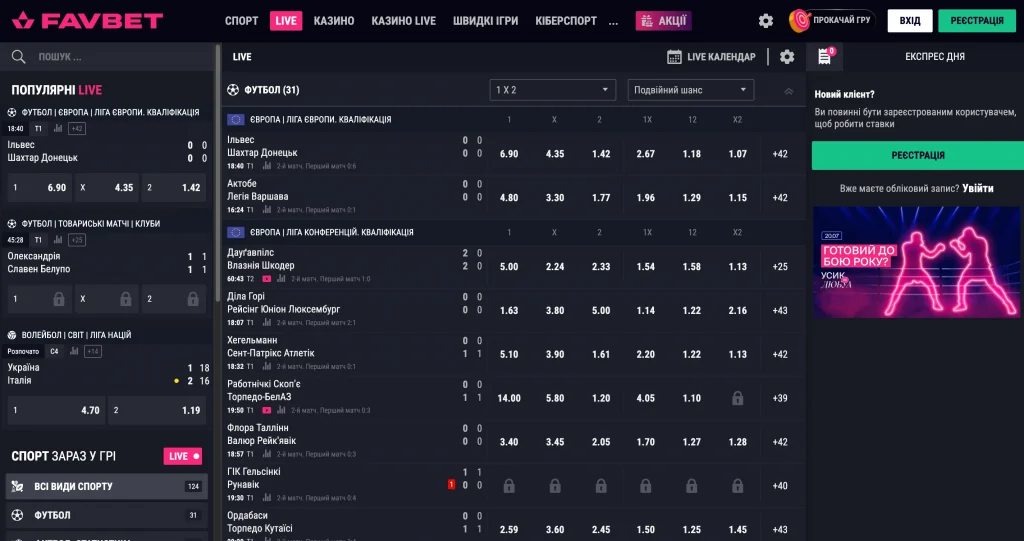Click stats icon in popular Олександрія card
The width and height of the screenshot is (1024, 541).
(57, 240)
